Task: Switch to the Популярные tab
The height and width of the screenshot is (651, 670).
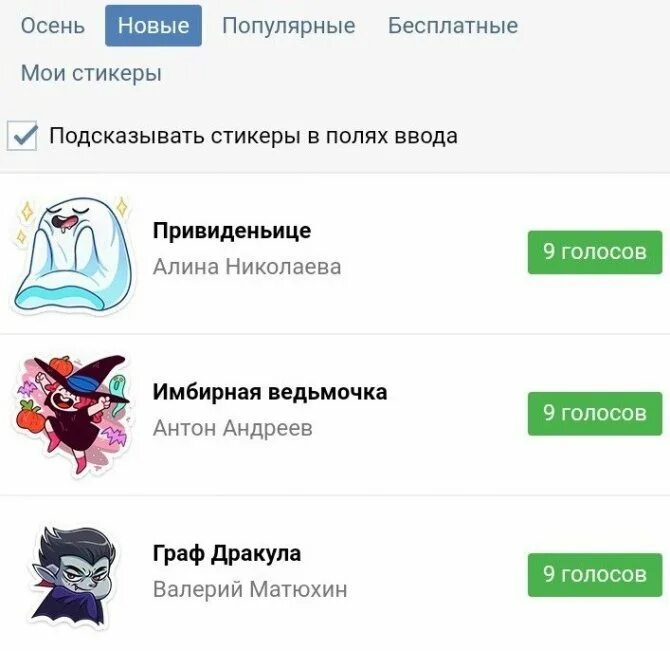Action: (x=289, y=26)
